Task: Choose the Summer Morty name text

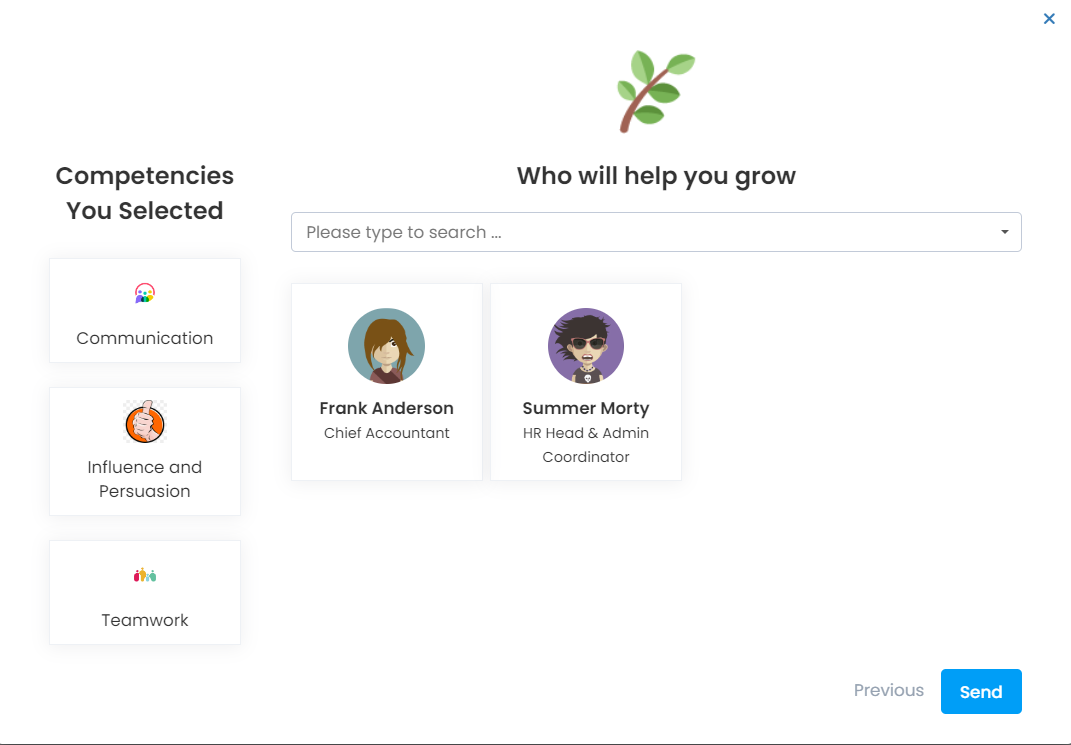Action: coord(586,408)
